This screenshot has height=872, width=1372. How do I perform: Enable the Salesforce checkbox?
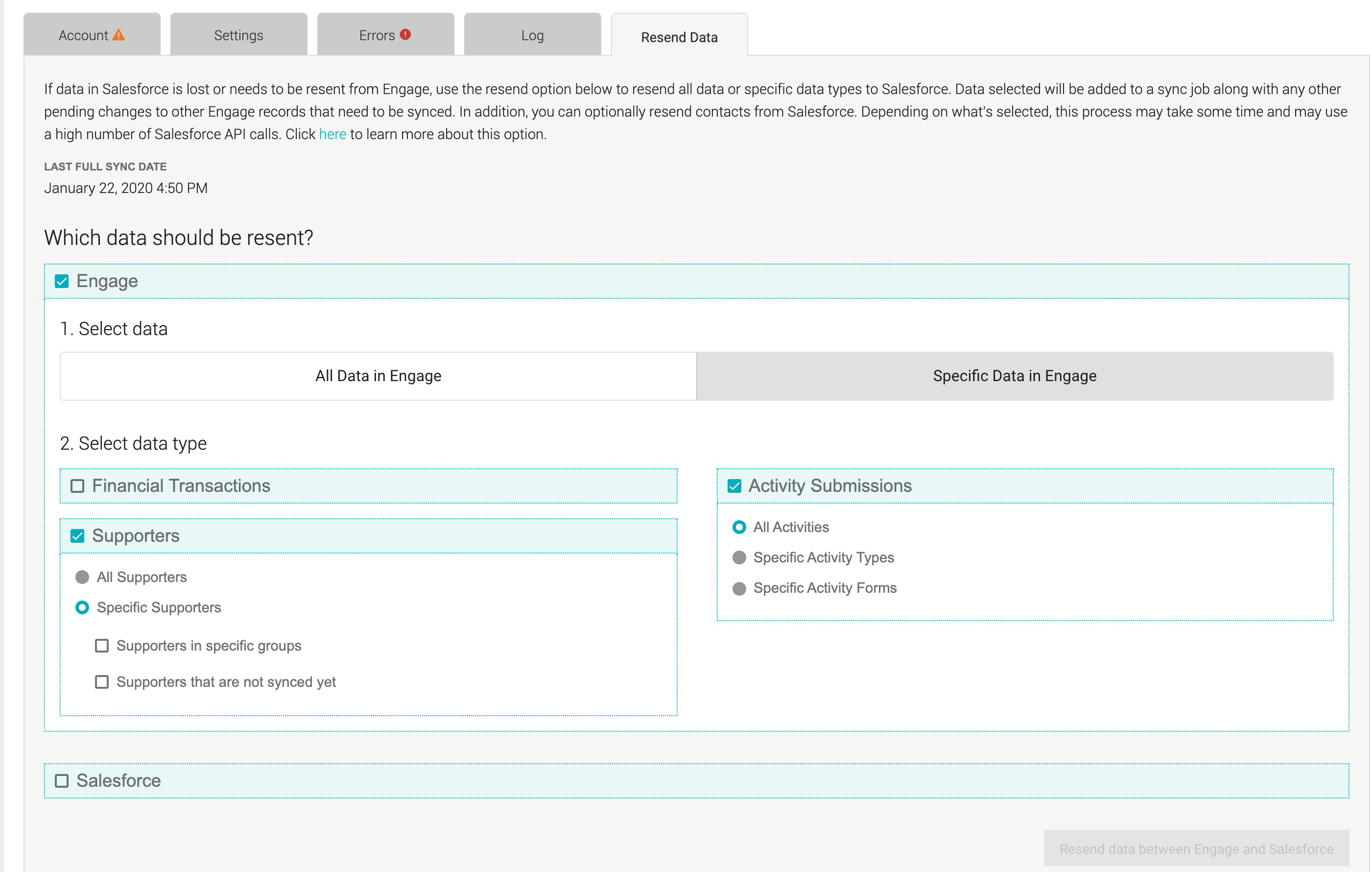[x=62, y=781]
